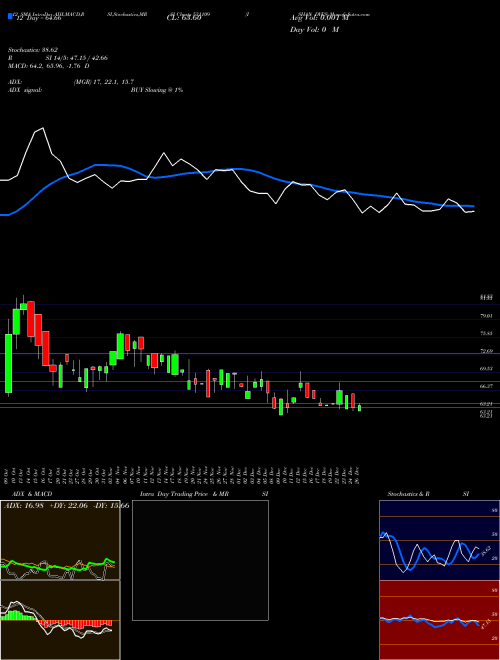Click the blue 12 Day SMA legend square

click(10, 16)
